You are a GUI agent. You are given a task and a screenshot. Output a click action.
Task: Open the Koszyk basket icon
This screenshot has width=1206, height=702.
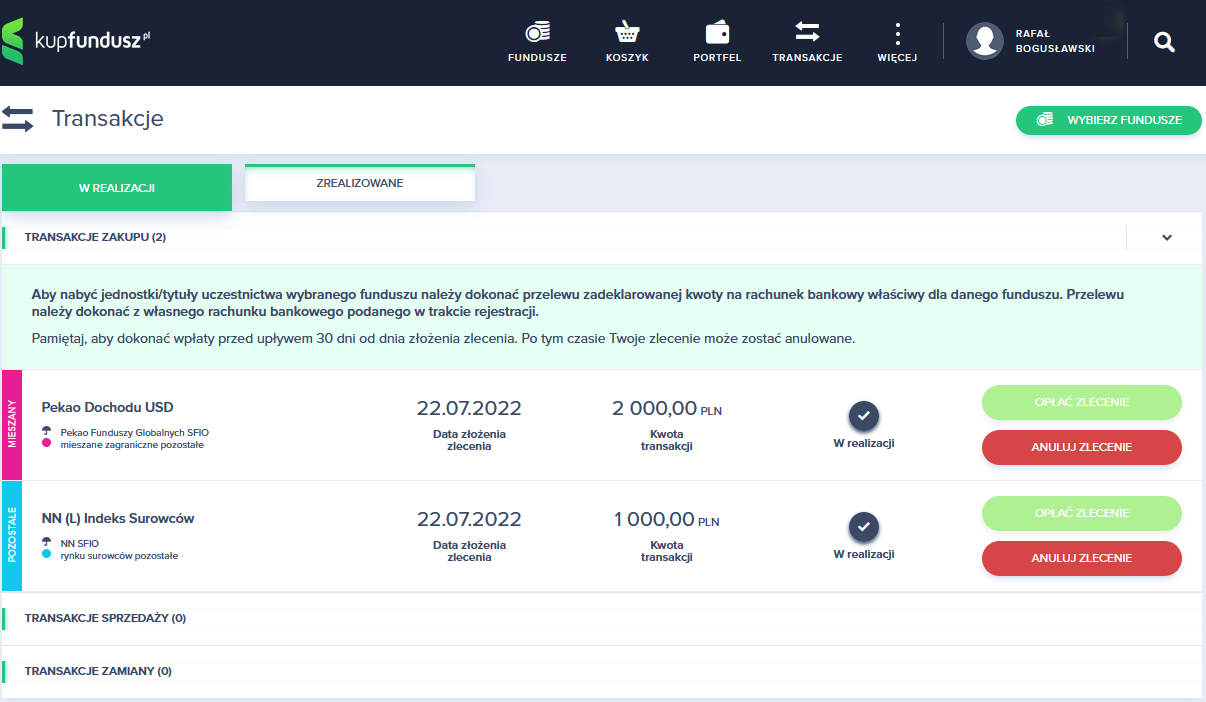[x=627, y=32]
